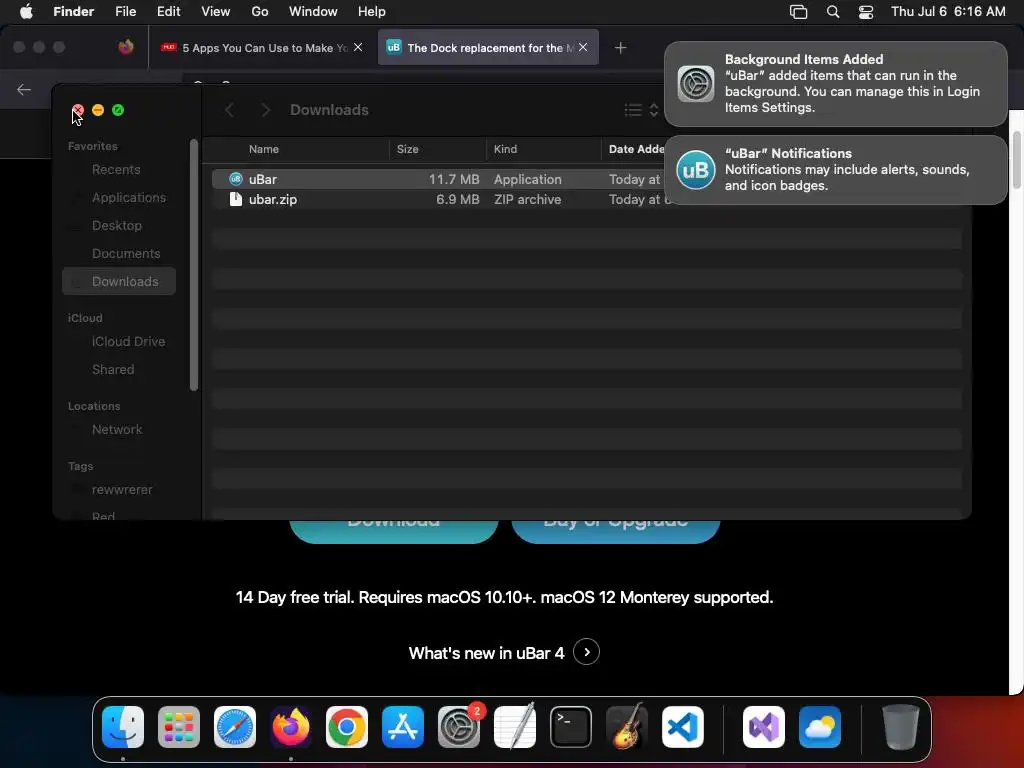
Task: Open the Finder menu
Action: pos(74,11)
